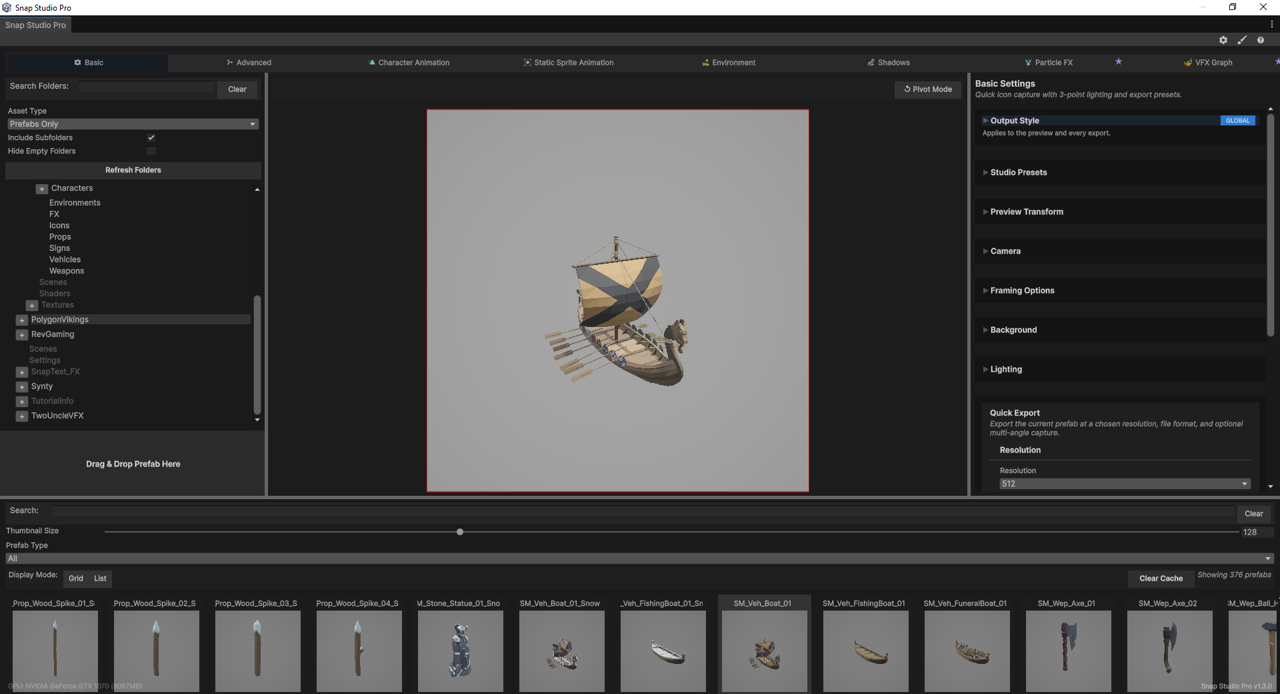Adjust the Thumbnail Size slider handle

coord(460,532)
